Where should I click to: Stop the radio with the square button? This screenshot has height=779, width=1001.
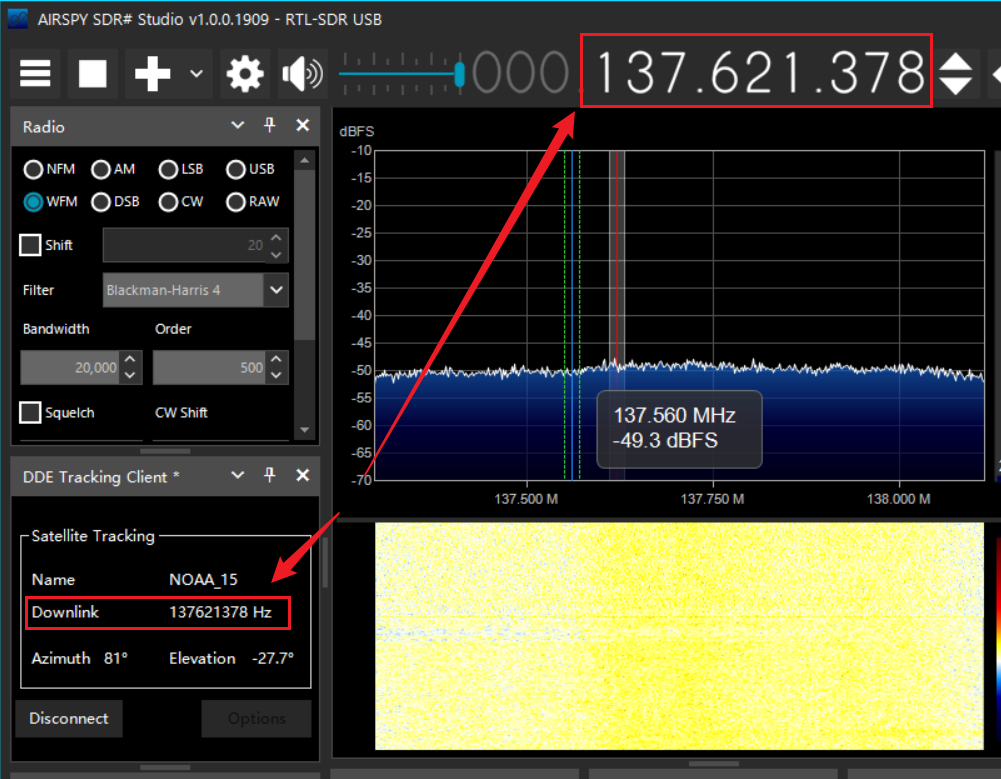pos(93,74)
